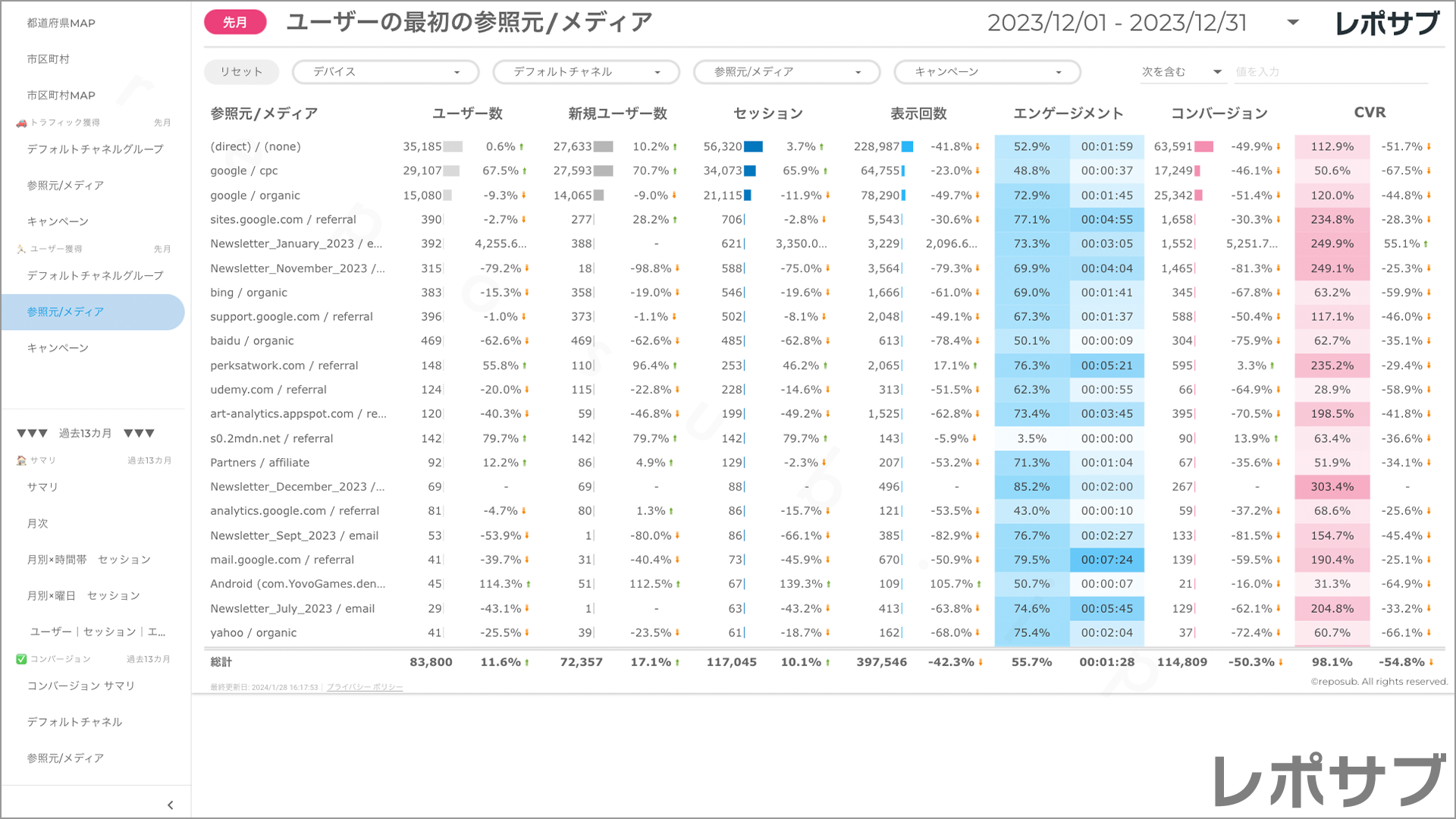Image resolution: width=1456 pixels, height=819 pixels.
Task: Open the デフォルトチャネル filter dropdown
Action: tap(585, 72)
